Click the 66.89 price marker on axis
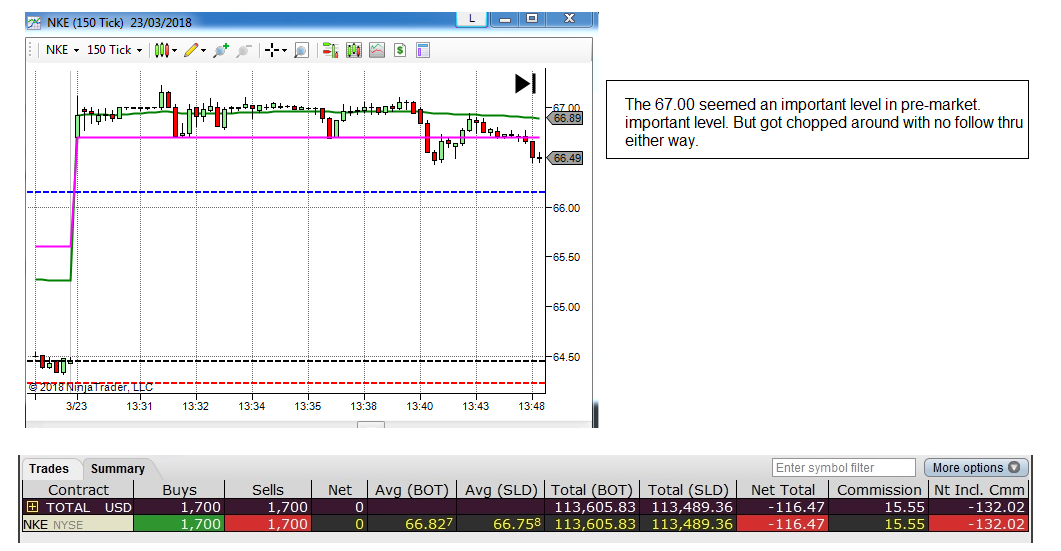Viewport: 1061px width, 551px height. click(566, 118)
